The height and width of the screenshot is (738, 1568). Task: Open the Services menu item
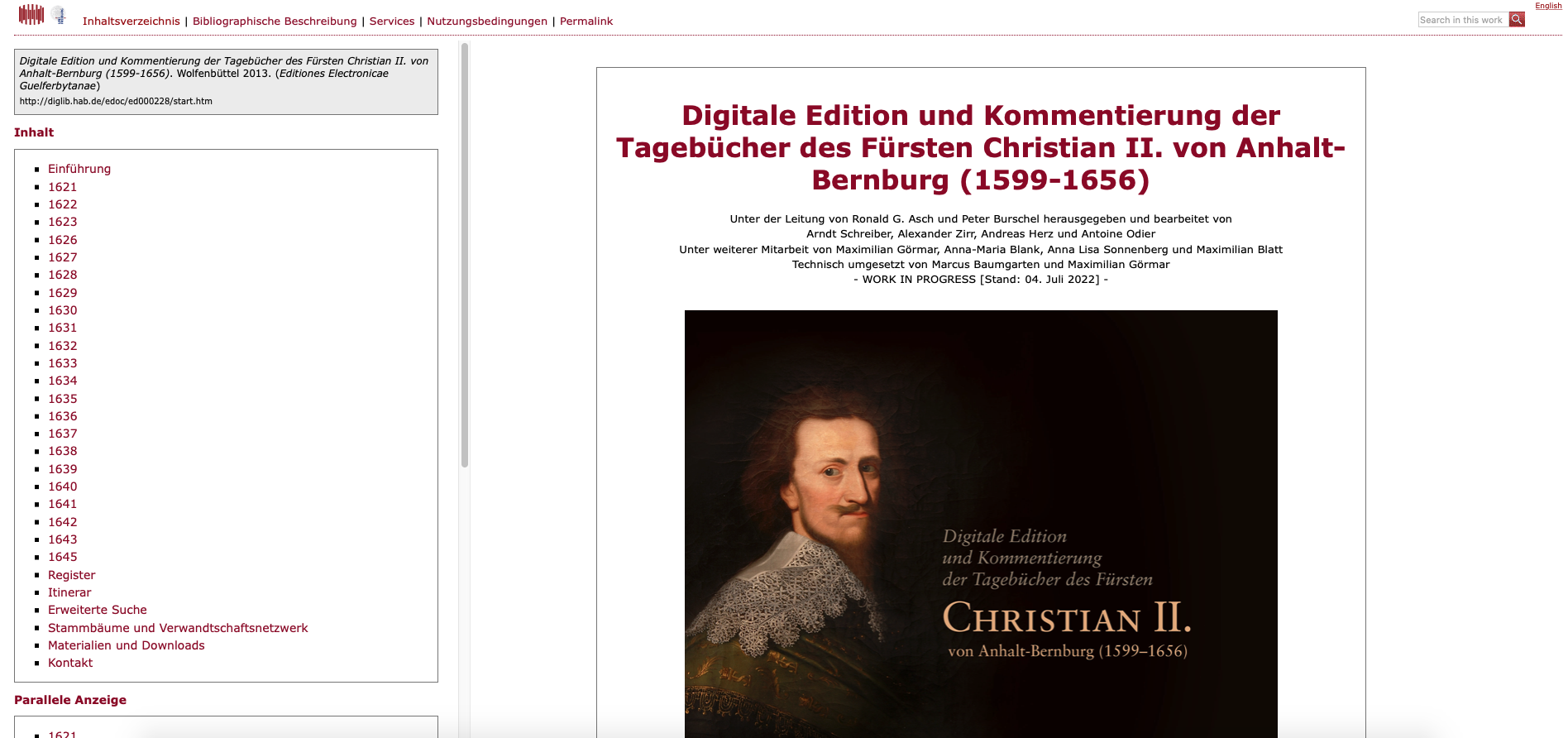[392, 22]
